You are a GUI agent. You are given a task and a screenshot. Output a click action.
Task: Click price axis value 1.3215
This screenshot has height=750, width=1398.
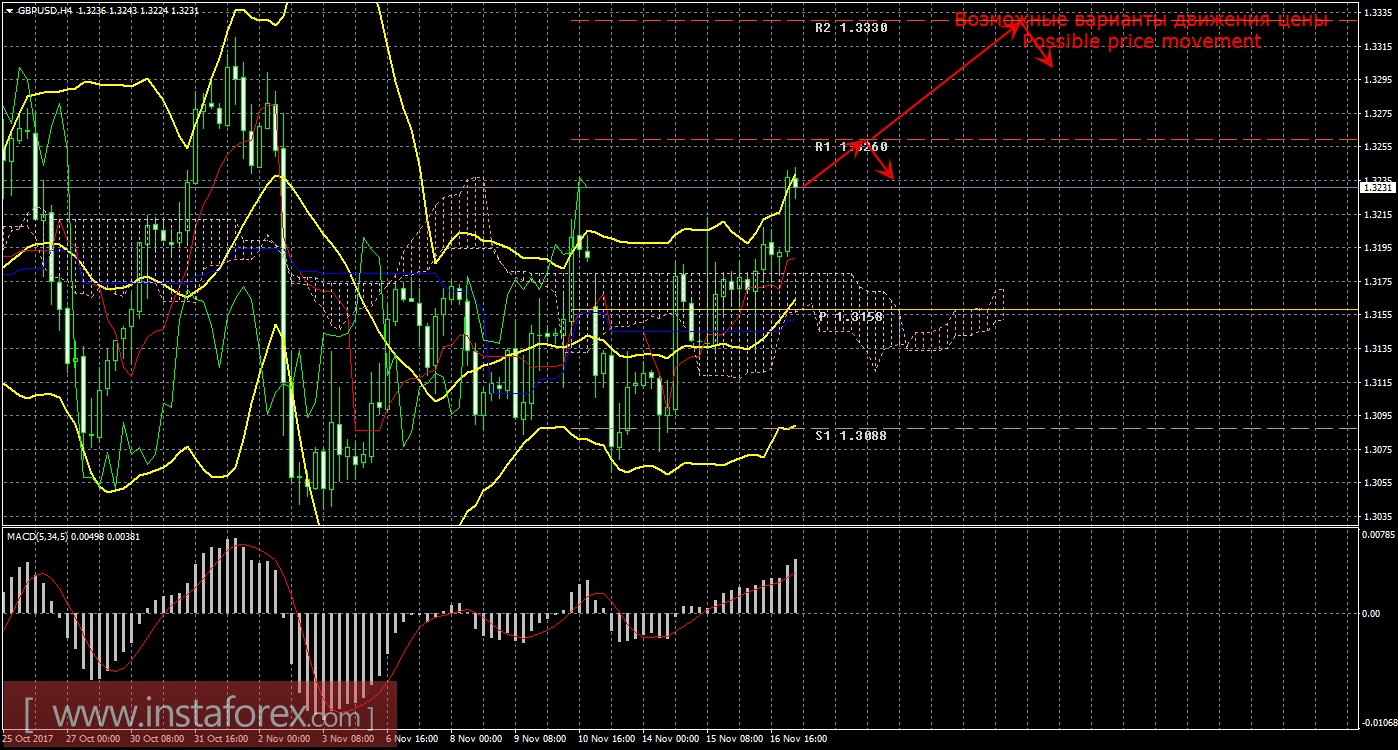1376,215
